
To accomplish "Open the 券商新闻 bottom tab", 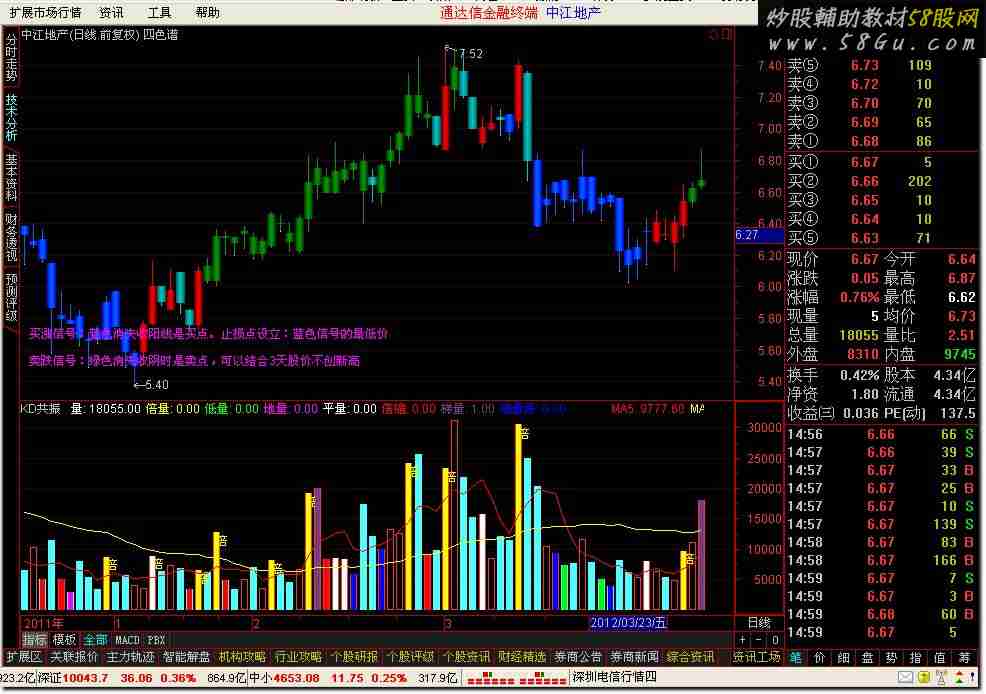I will point(634,657).
